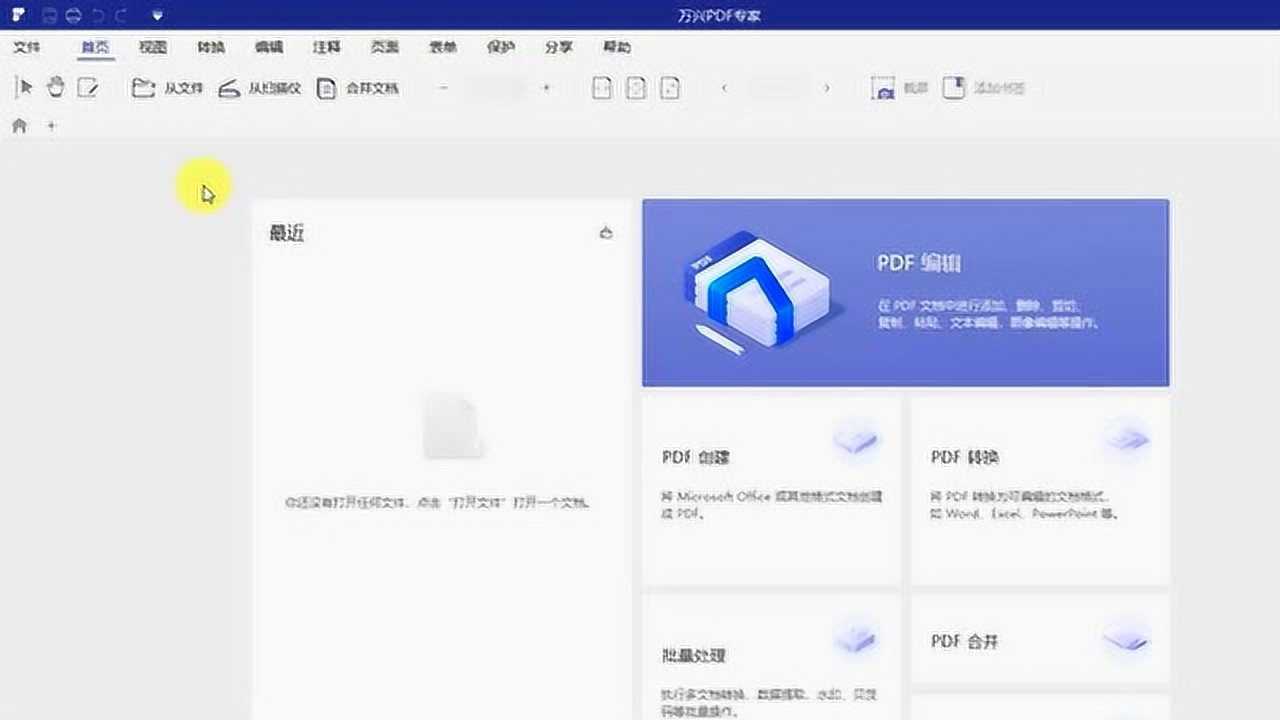This screenshot has width=1280, height=720.
Task: Click the icon on the PDF 合并 card
Action: click(x=1126, y=637)
